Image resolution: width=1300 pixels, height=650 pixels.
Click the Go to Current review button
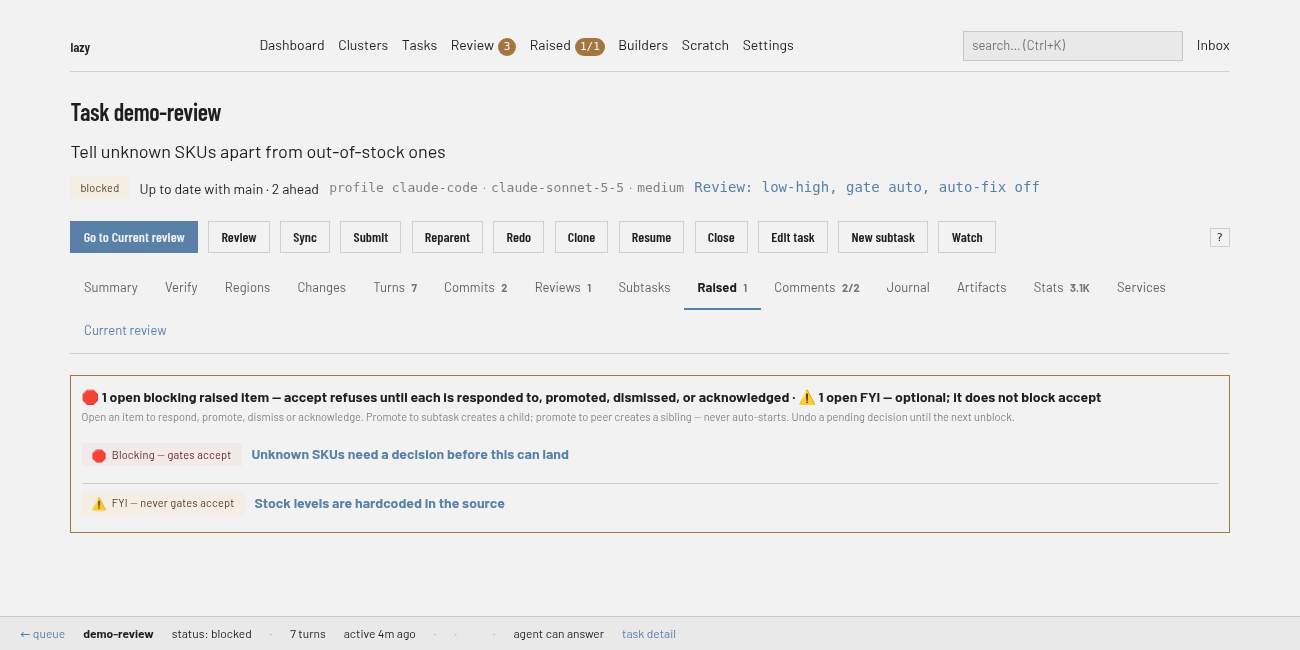(134, 237)
